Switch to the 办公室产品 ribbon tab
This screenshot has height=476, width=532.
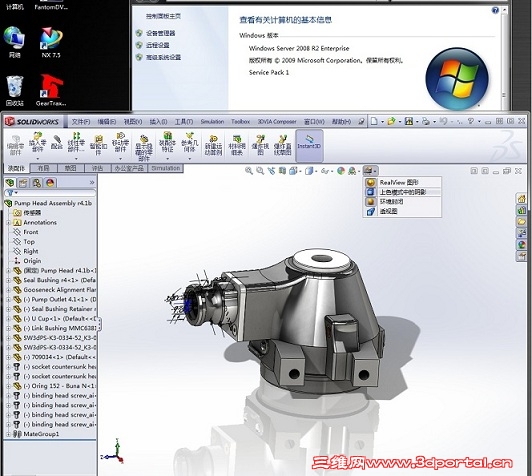pos(129,168)
